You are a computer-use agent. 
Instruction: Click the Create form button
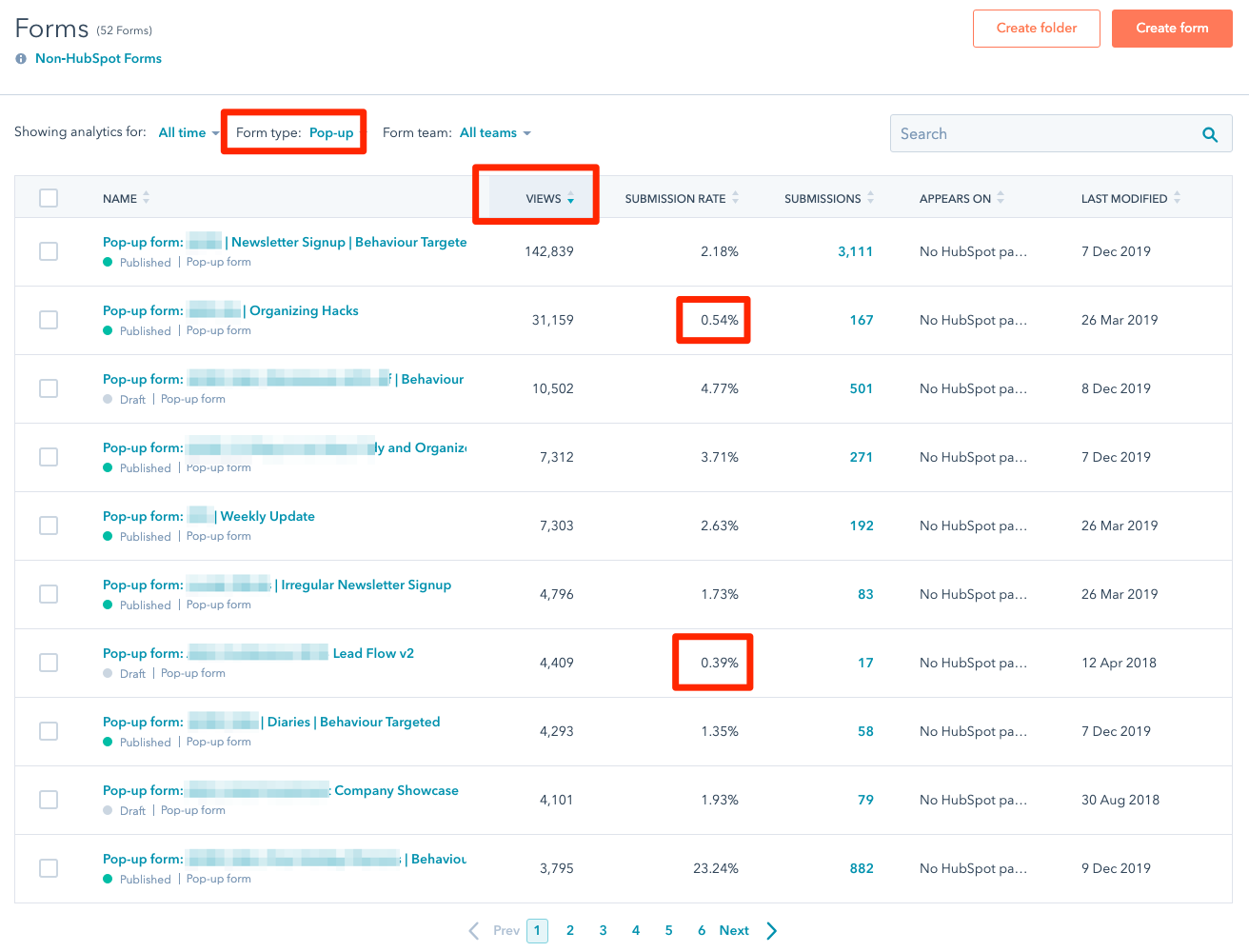[1172, 28]
